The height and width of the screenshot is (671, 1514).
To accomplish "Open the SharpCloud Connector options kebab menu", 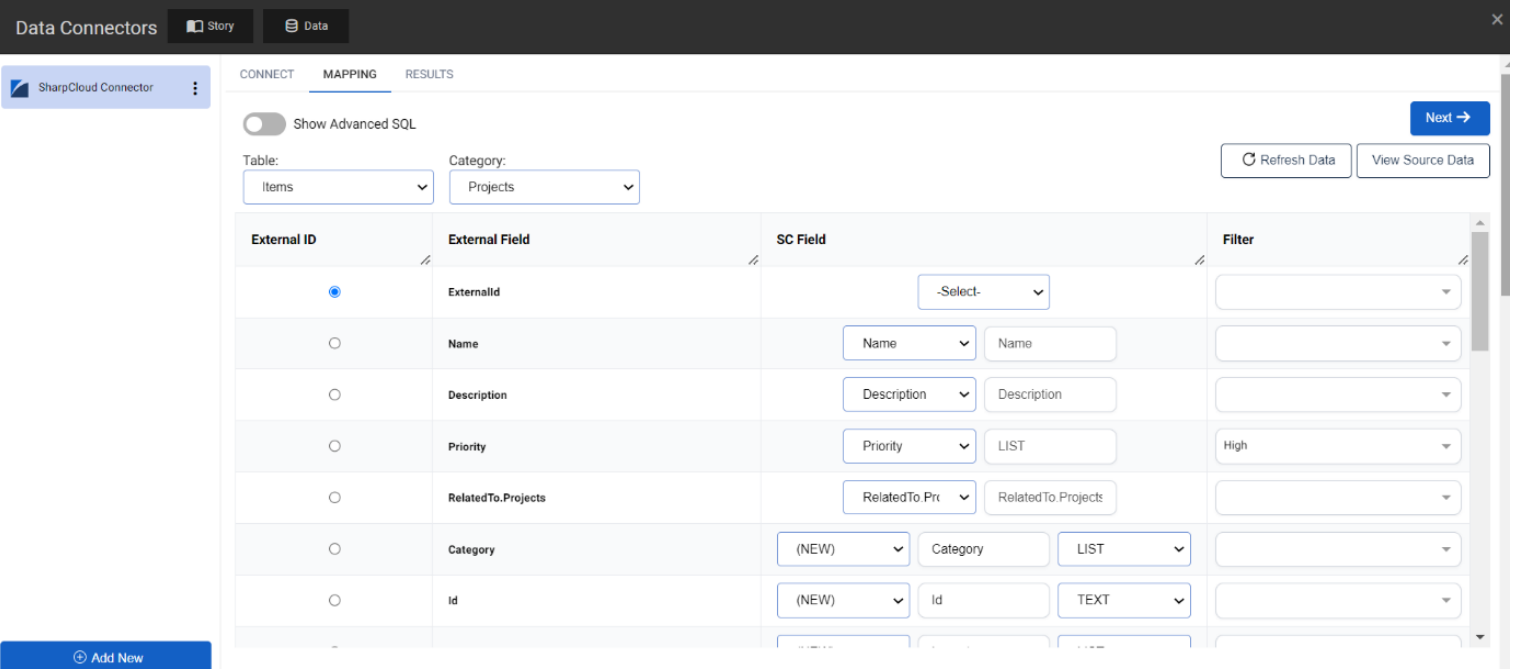I will tap(196, 88).
